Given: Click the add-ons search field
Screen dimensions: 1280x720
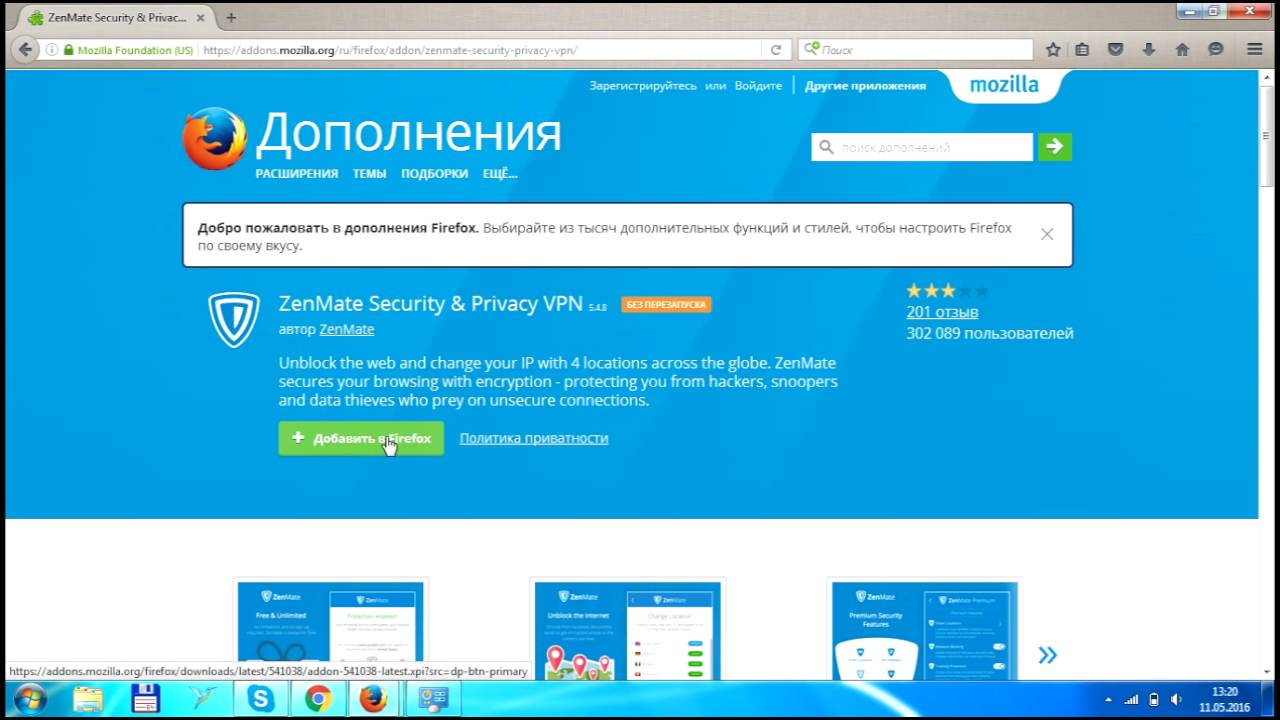Looking at the screenshot, I should click(922, 147).
